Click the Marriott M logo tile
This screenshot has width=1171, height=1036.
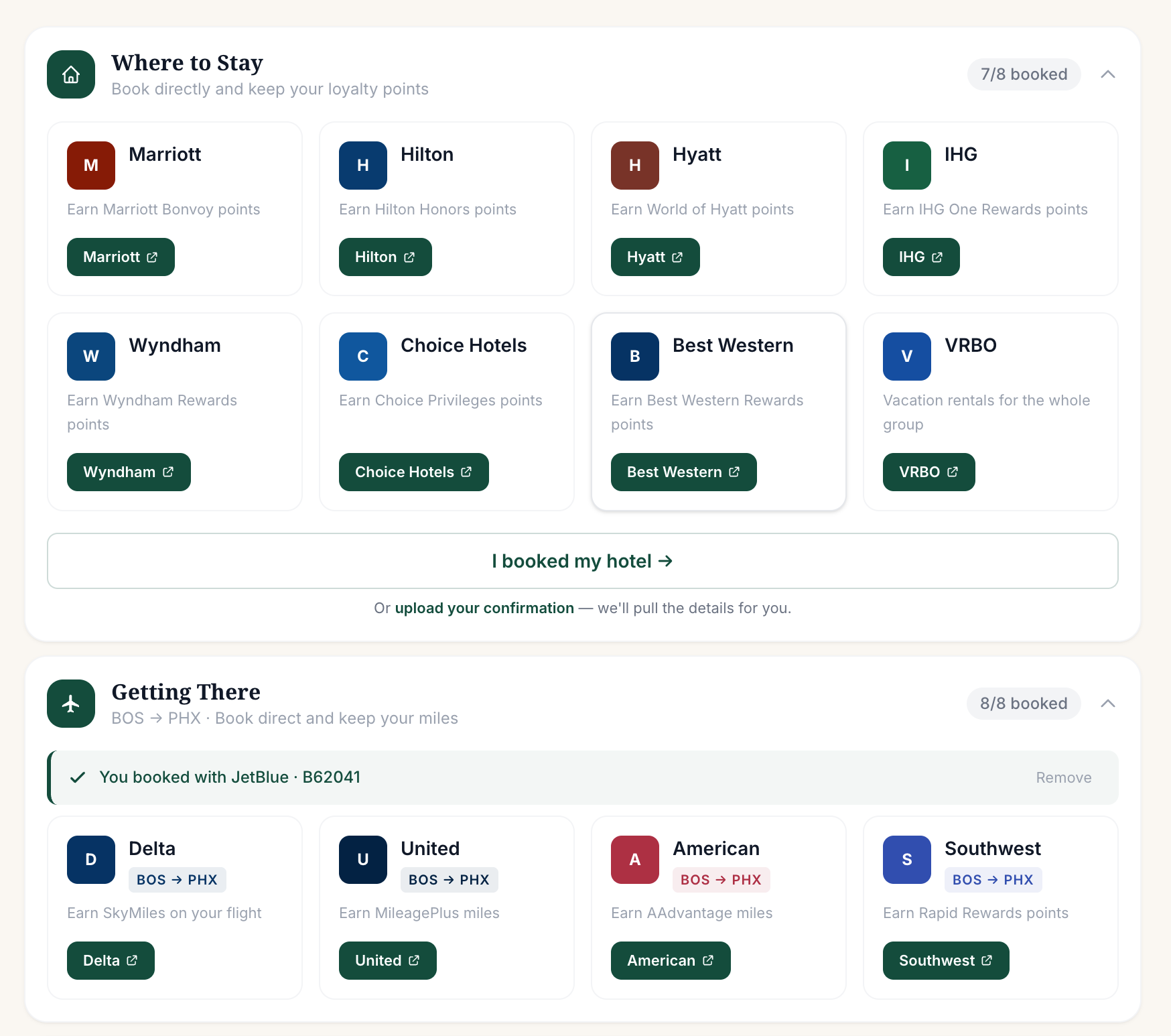[x=91, y=166]
